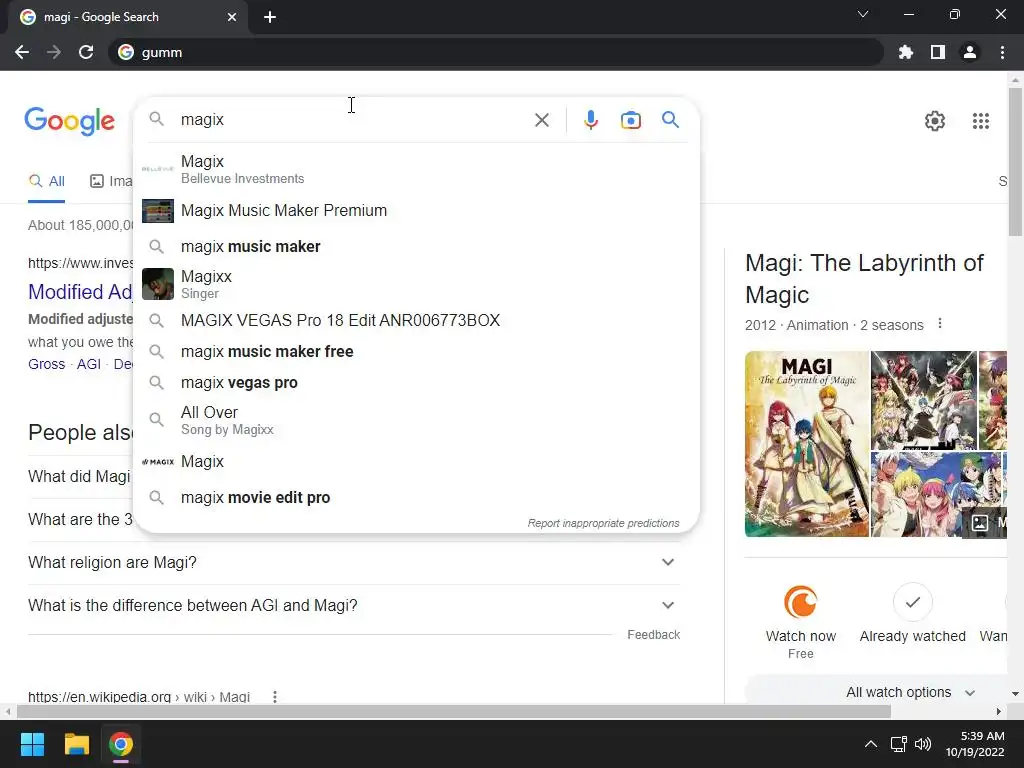Open the Gross sublink
This screenshot has width=1024, height=768.
point(46,364)
